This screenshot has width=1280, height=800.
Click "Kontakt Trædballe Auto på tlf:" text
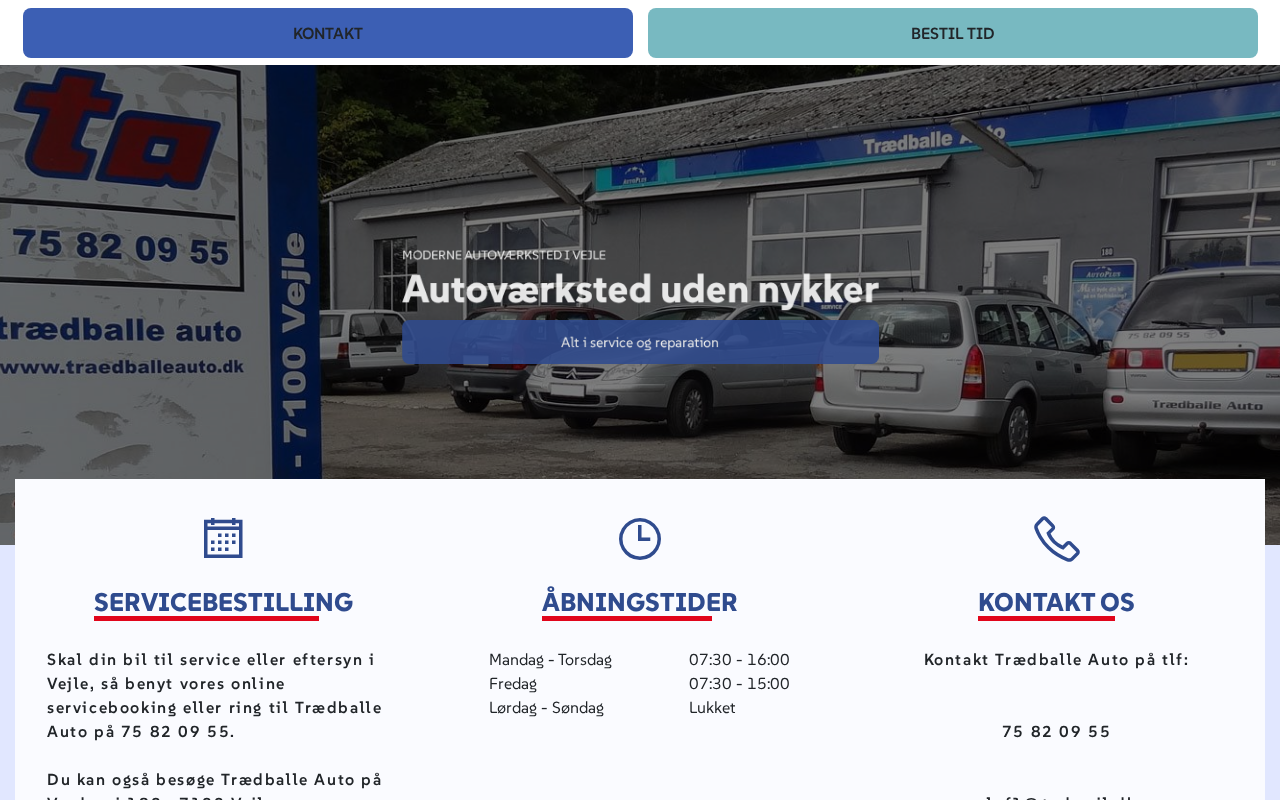pos(1056,660)
